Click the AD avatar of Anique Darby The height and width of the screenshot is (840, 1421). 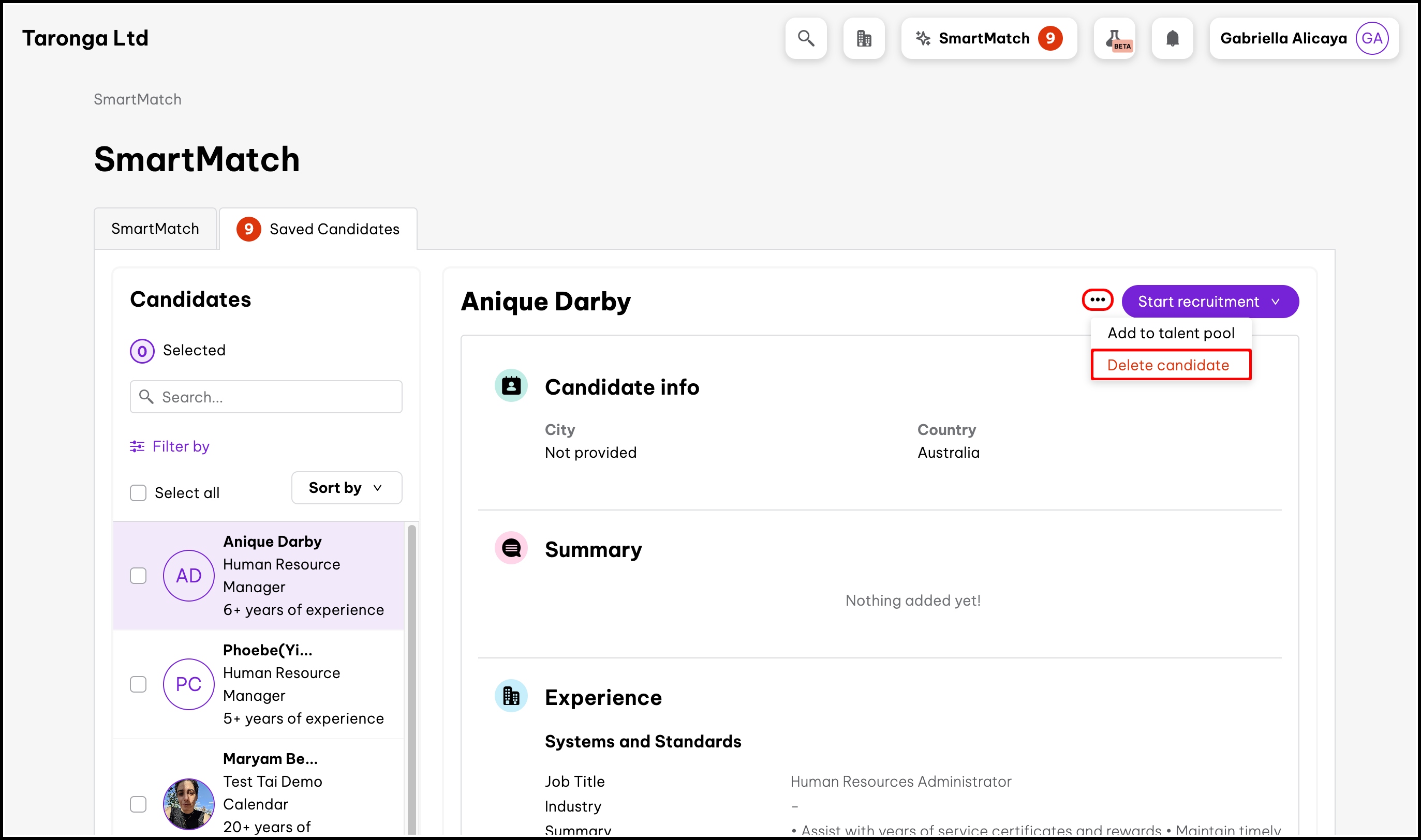[189, 576]
